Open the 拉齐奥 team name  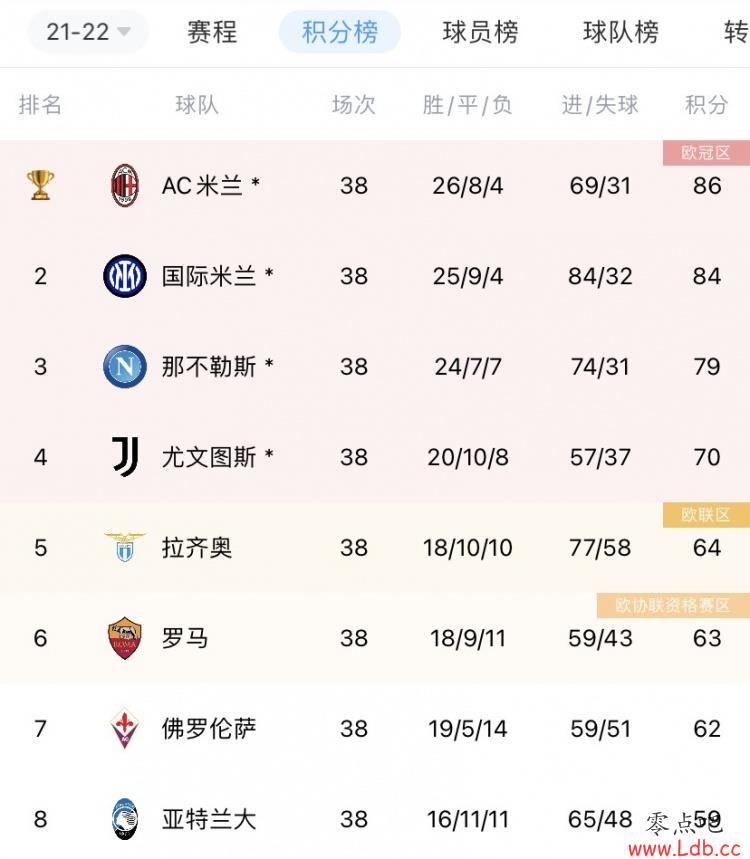[197, 548]
